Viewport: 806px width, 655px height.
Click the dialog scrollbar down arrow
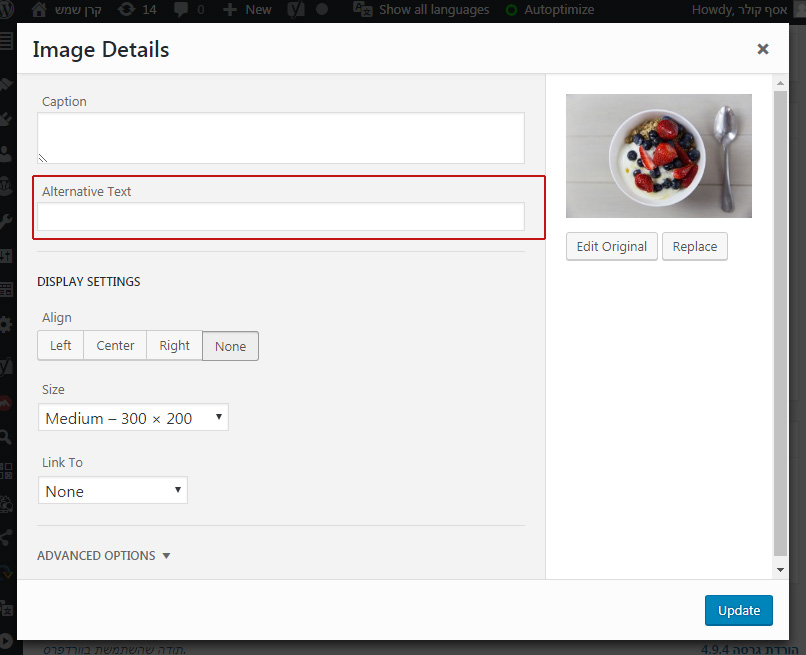[780, 570]
